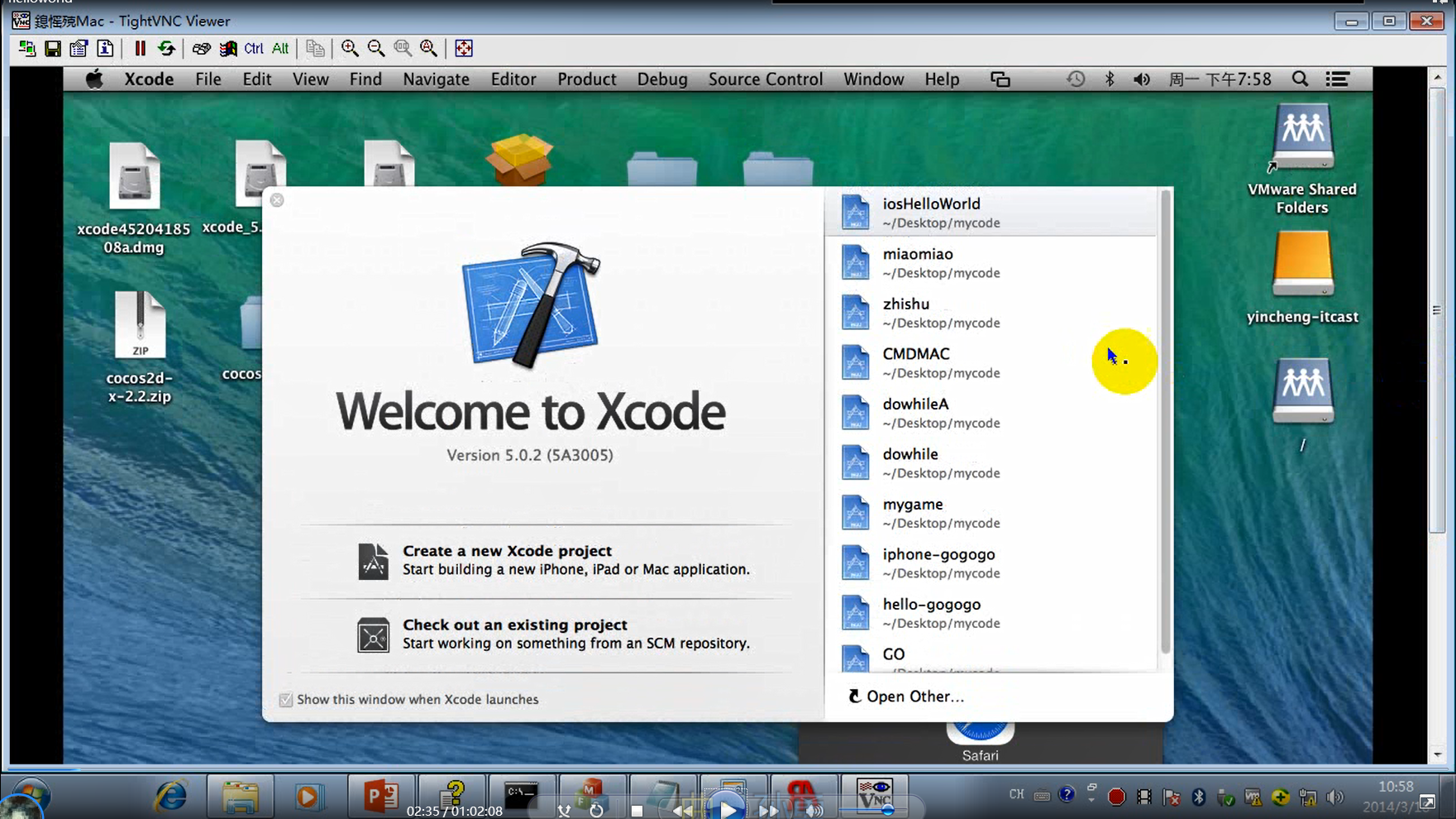1456x819 pixels.
Task: Open command prompt from Windows taskbar
Action: pos(522,797)
